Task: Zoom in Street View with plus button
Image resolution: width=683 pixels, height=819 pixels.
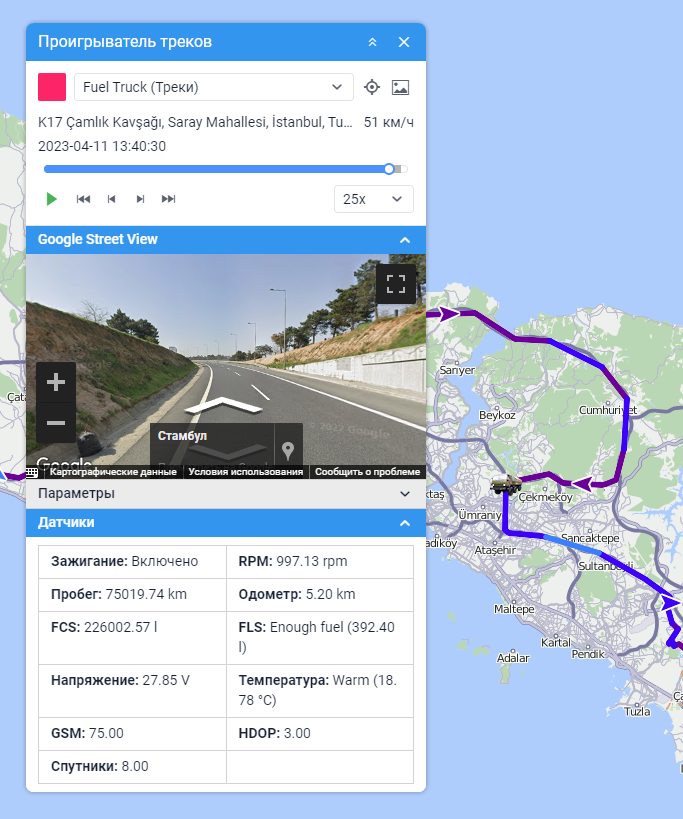Action: (x=56, y=382)
